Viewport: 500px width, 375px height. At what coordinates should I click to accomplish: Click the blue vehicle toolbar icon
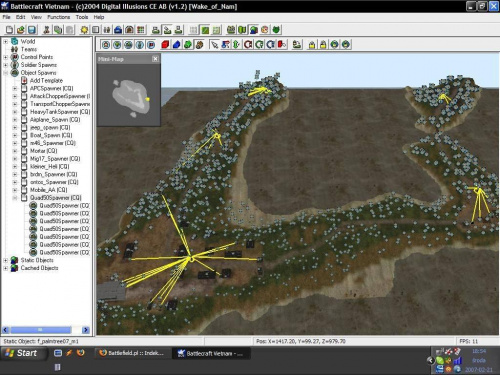[118, 30]
